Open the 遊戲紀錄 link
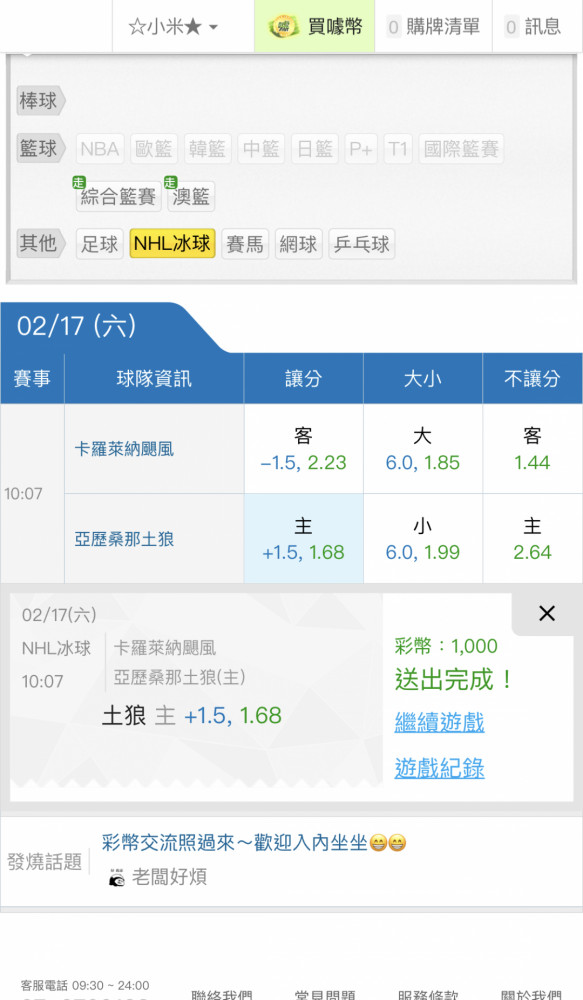 (x=439, y=768)
